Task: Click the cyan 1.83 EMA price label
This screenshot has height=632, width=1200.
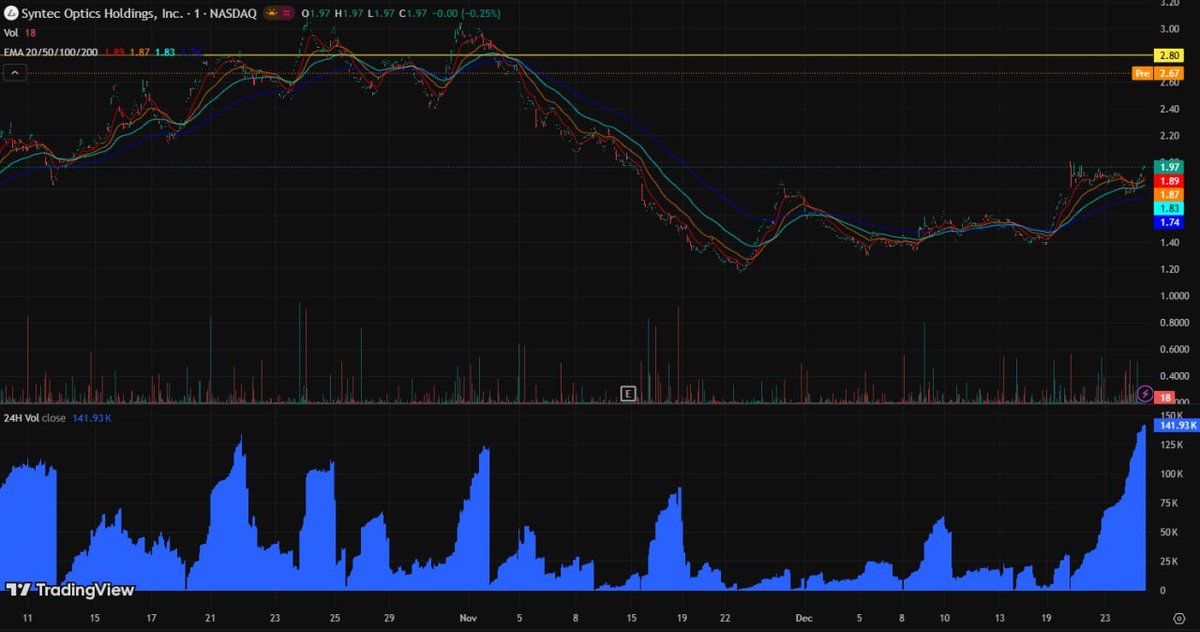Action: pyautogui.click(x=1168, y=208)
